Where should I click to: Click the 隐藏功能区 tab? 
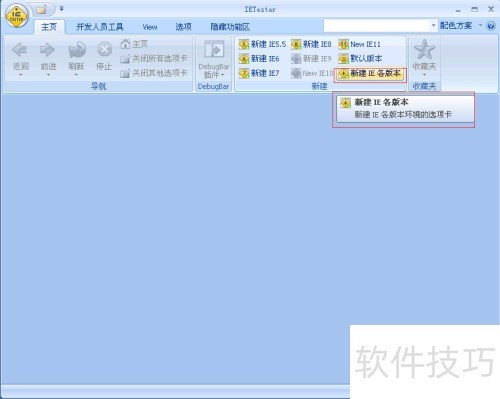(x=230, y=27)
